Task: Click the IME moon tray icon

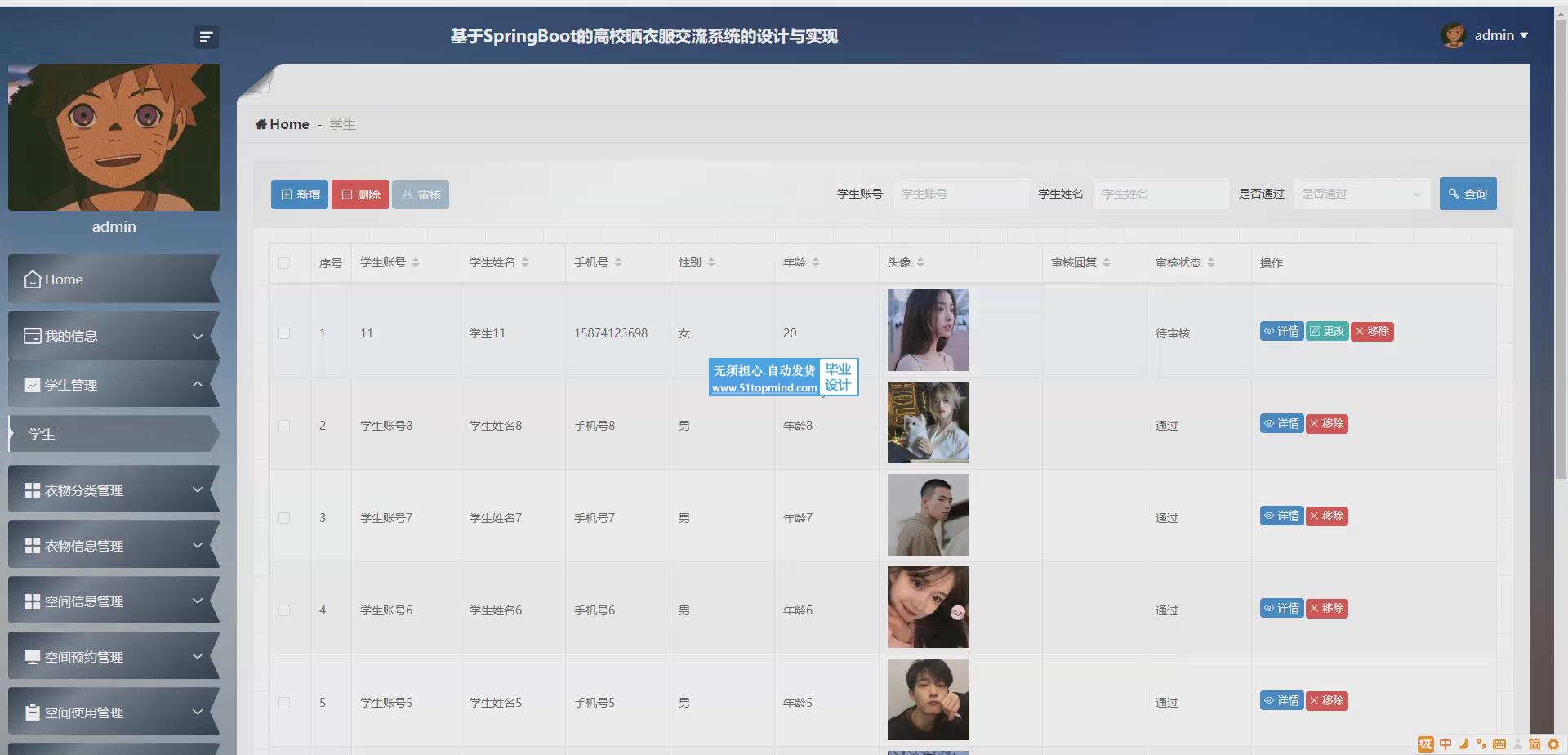Action: coord(1463,744)
